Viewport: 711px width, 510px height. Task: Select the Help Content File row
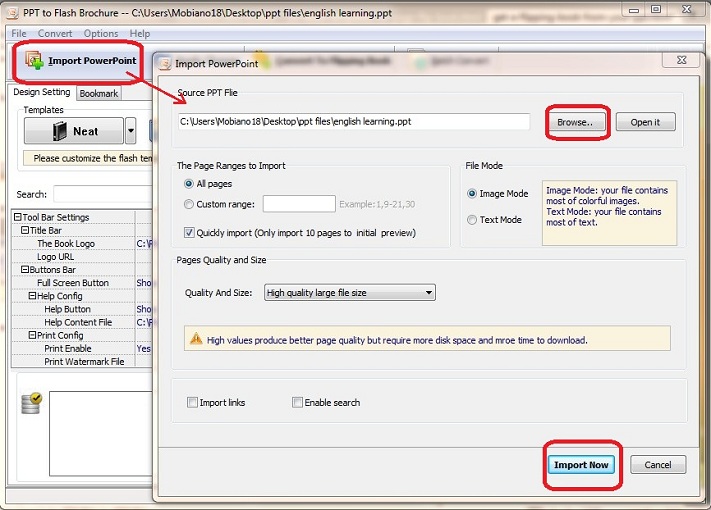coord(82,322)
